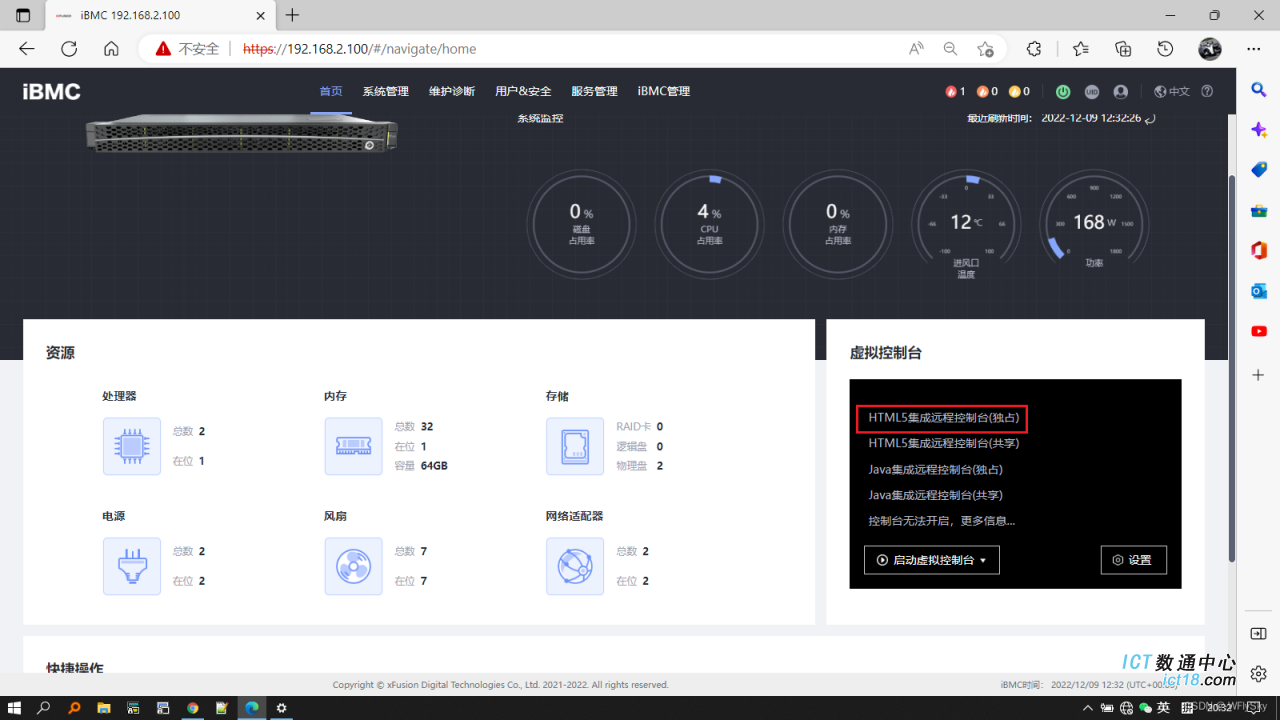Click the refresh arrow beside the last-refresh time

tap(1151, 118)
